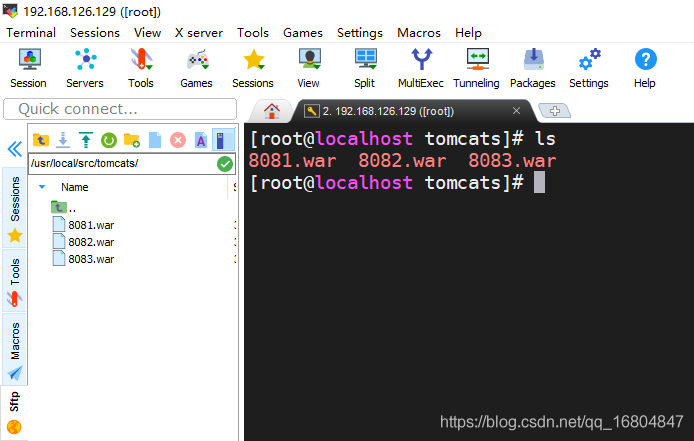This screenshot has width=694, height=441.
Task: Collapse the sidebar with double chevron
Action: 15,149
